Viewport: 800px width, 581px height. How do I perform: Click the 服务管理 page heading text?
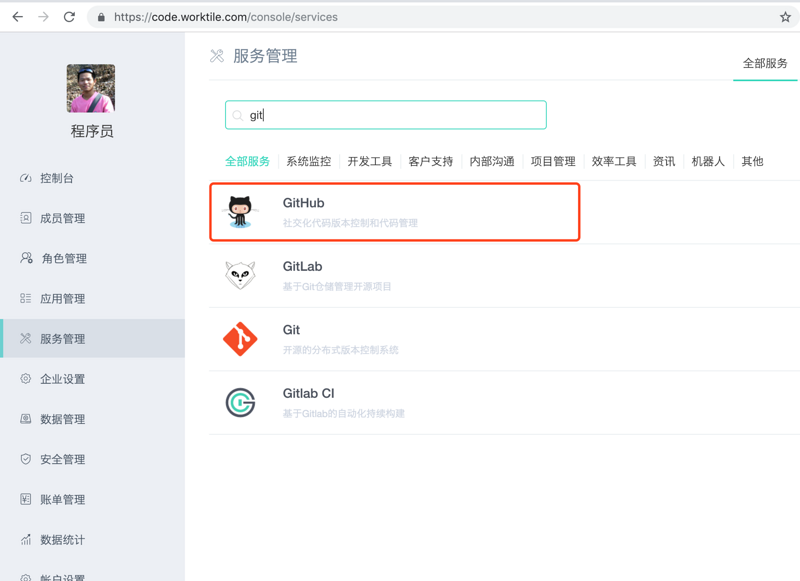coord(265,56)
